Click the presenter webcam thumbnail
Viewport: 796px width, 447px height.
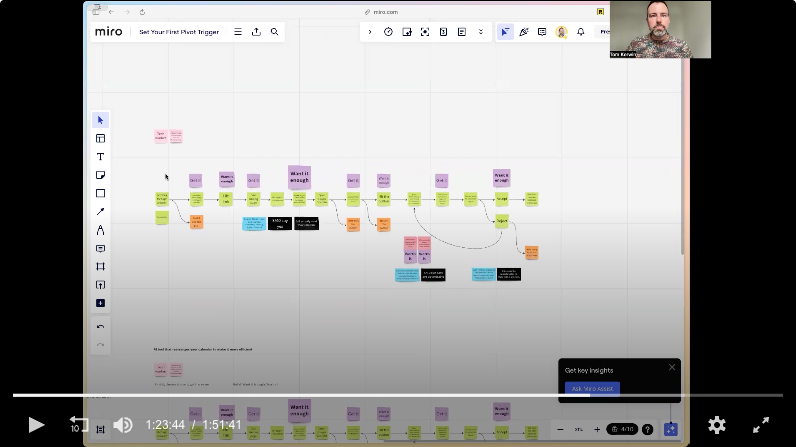(660, 29)
